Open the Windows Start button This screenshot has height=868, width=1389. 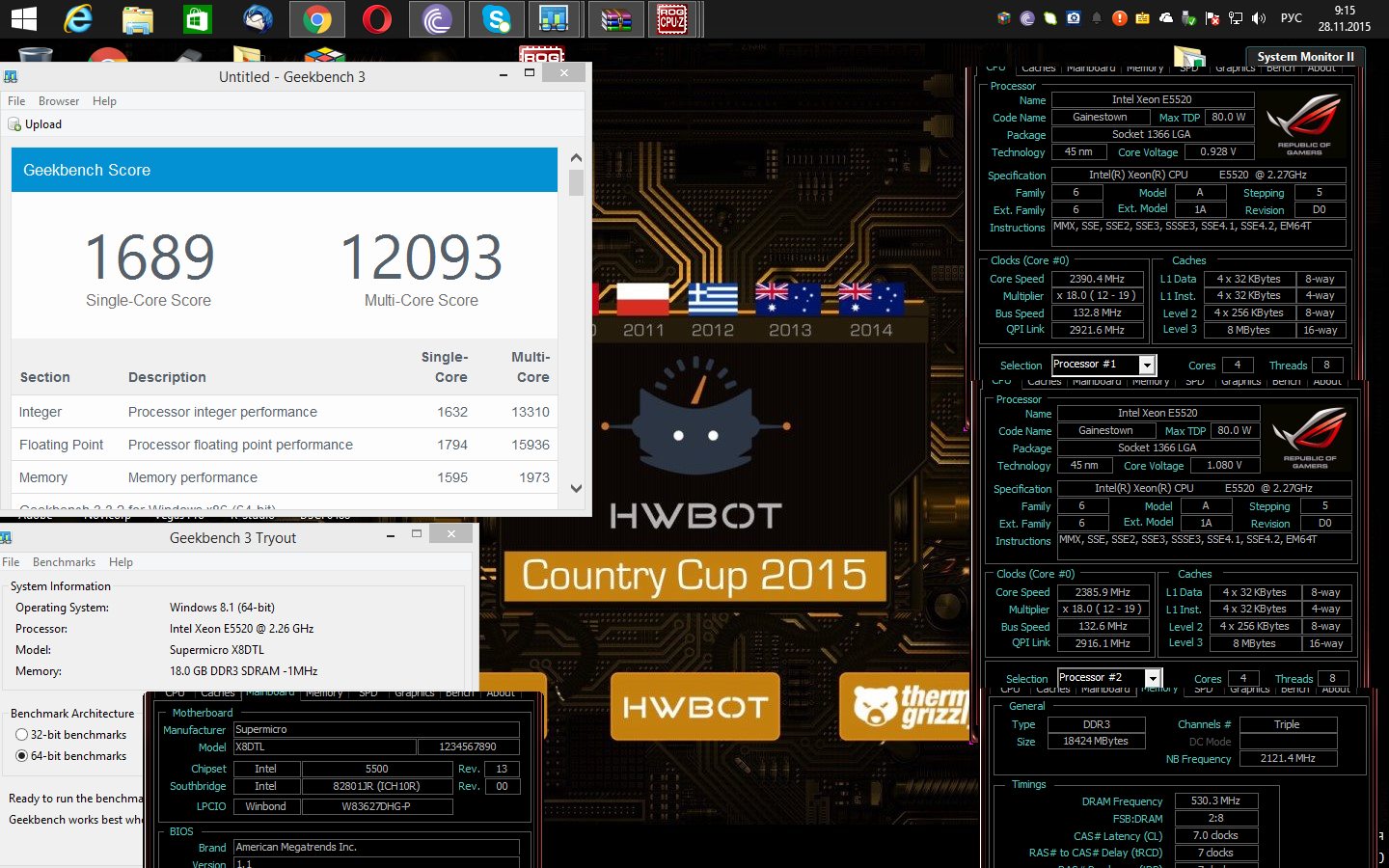tap(23, 18)
